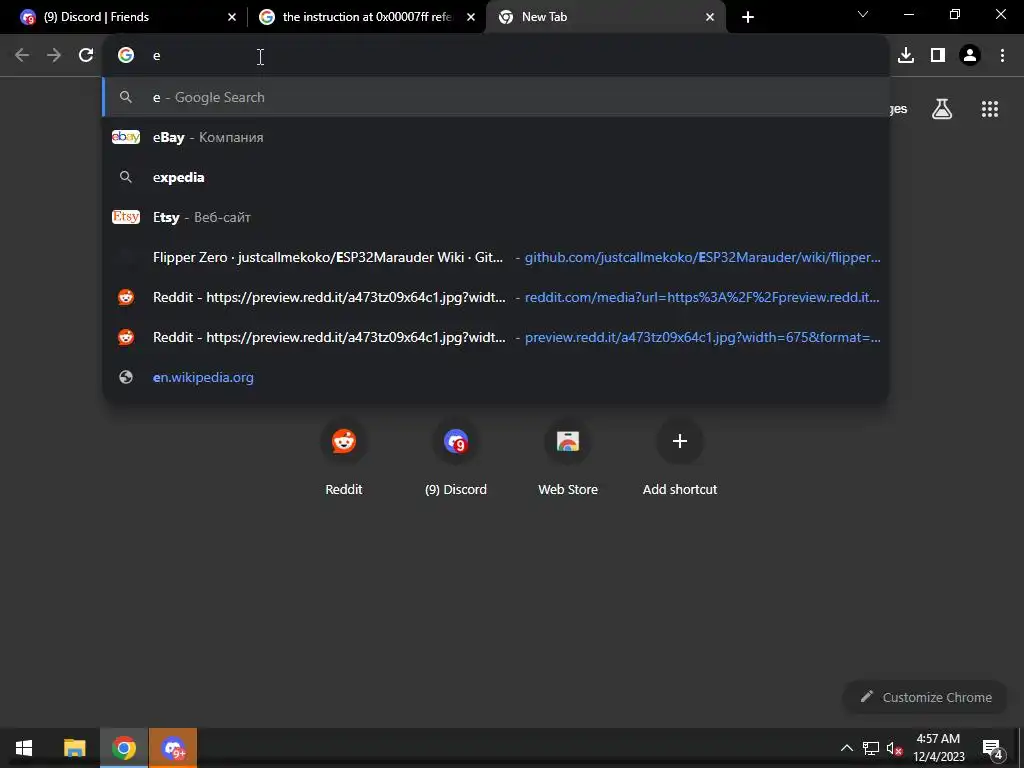Open the Reddit shortcut tile

[x=344, y=457]
